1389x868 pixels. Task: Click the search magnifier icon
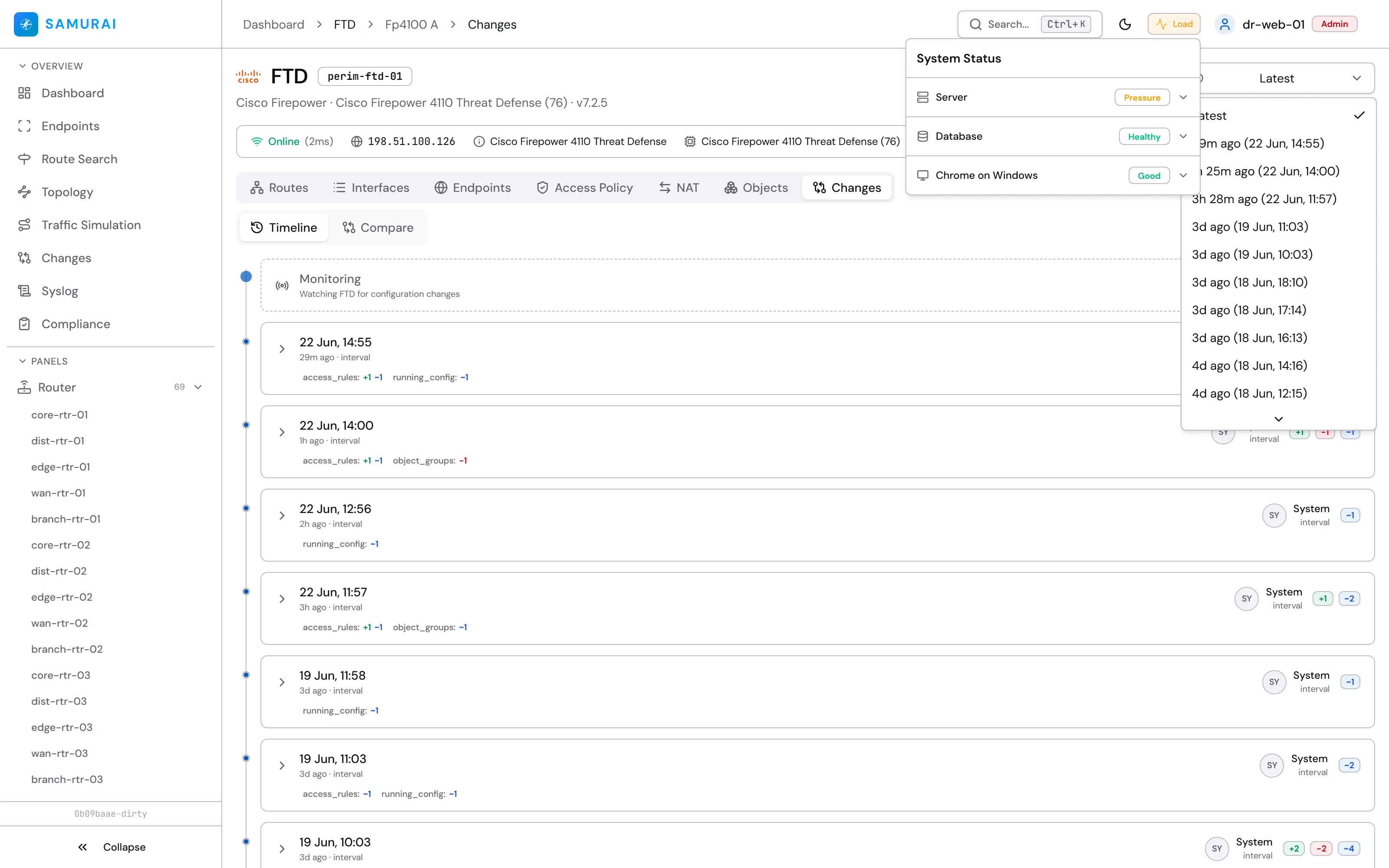click(x=975, y=24)
